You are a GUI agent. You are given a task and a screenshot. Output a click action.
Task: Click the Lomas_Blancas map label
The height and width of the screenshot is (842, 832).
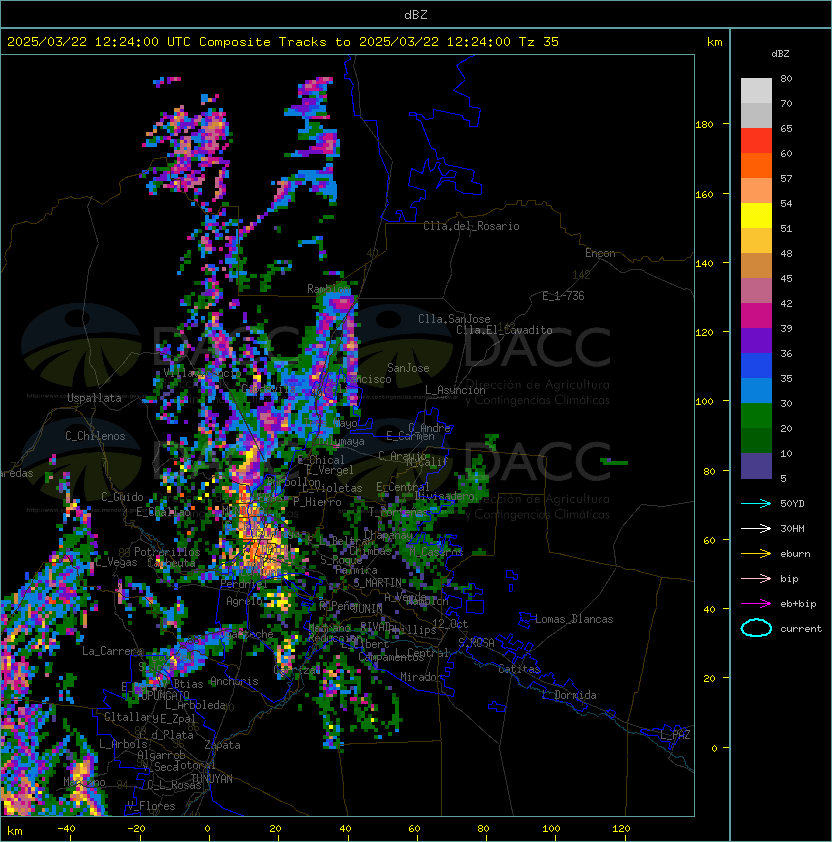[574, 619]
